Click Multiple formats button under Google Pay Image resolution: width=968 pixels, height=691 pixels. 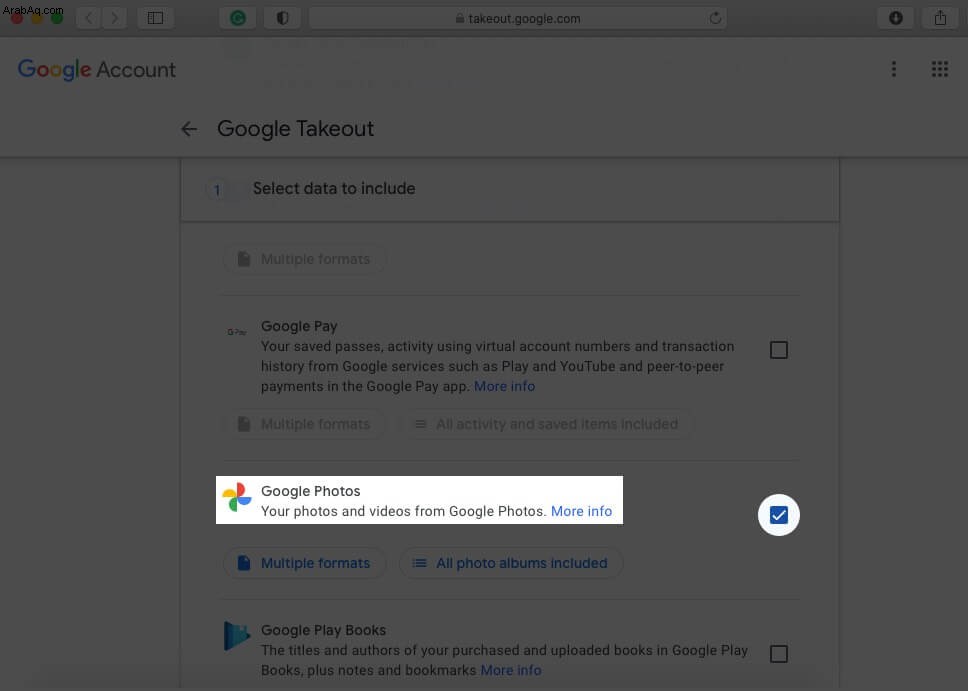[x=304, y=424]
